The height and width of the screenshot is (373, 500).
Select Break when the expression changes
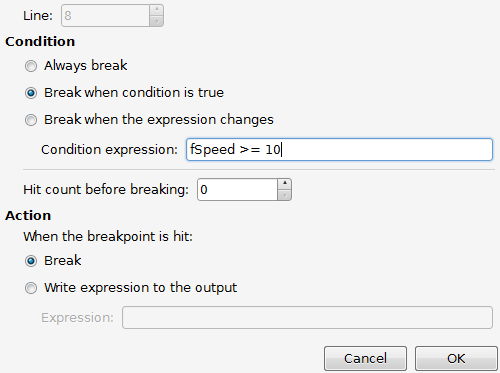tap(31, 120)
